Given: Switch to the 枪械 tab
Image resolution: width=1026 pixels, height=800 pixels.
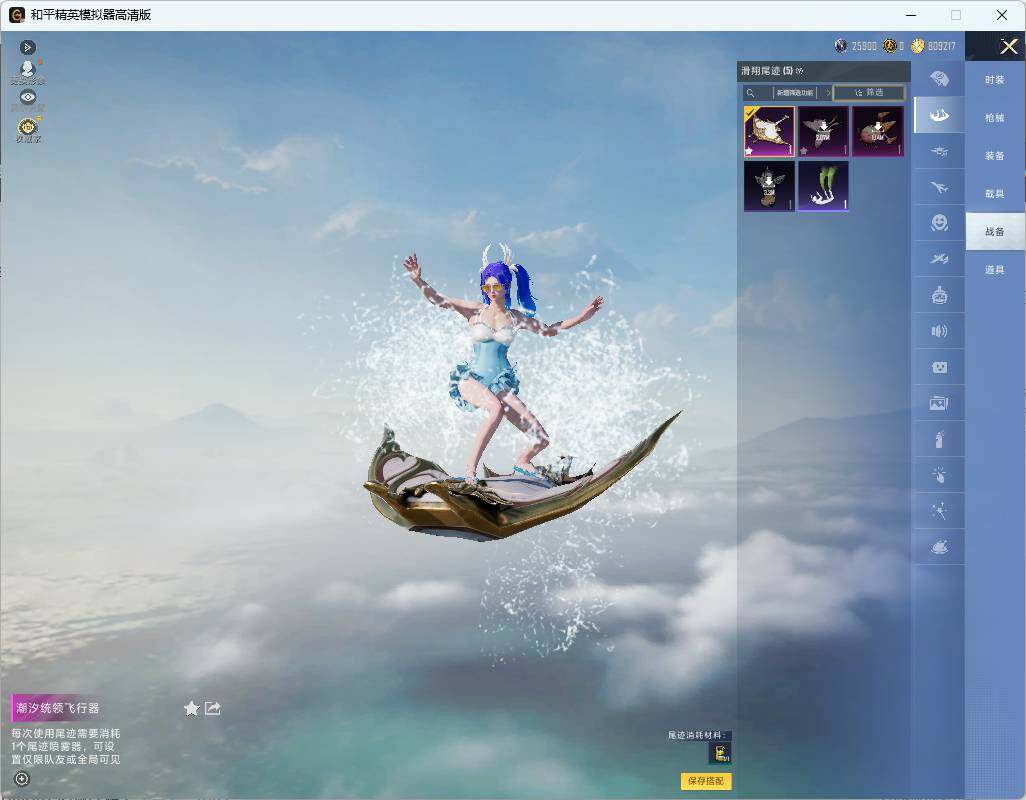Looking at the screenshot, I should click(x=995, y=118).
